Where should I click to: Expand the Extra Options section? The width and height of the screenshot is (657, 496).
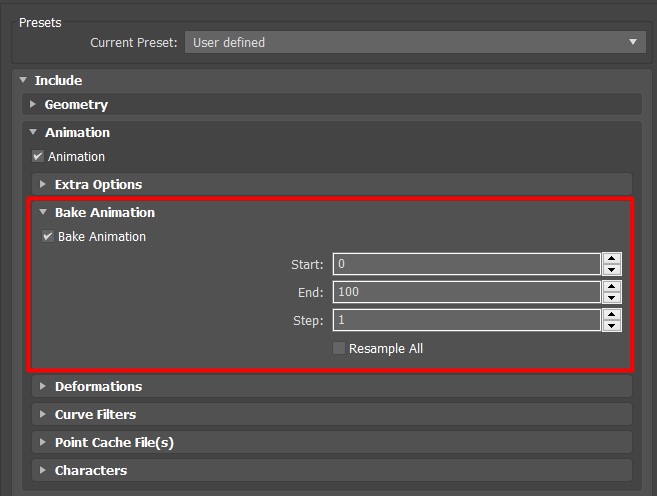(43, 184)
